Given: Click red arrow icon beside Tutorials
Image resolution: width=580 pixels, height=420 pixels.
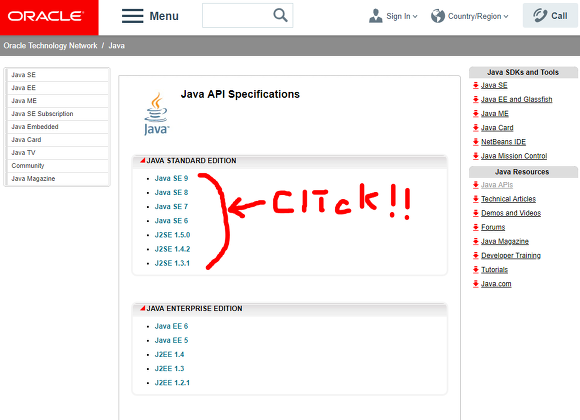Looking at the screenshot, I should click(x=476, y=270).
